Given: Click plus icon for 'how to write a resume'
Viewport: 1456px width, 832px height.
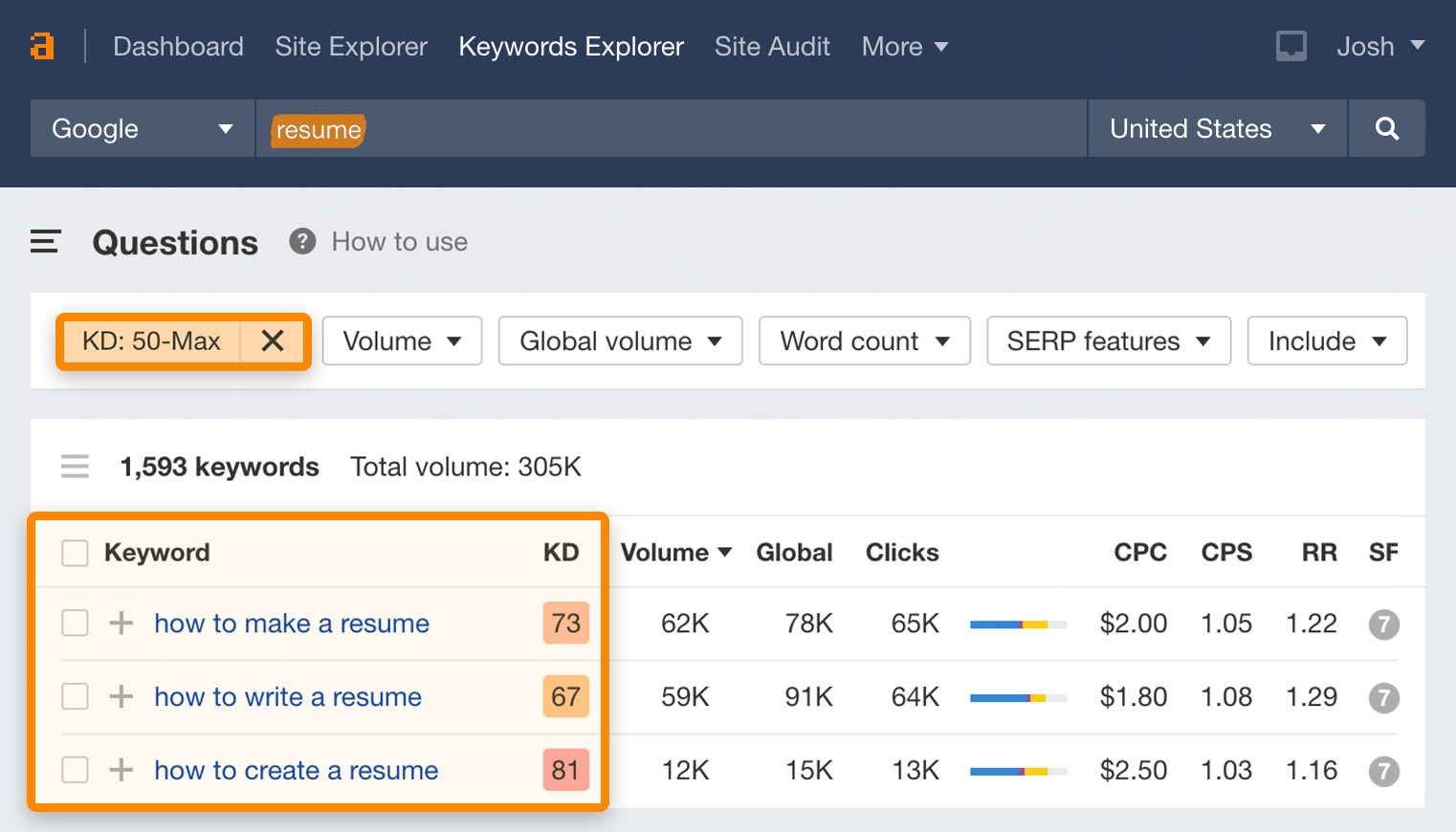Looking at the screenshot, I should point(121,697).
